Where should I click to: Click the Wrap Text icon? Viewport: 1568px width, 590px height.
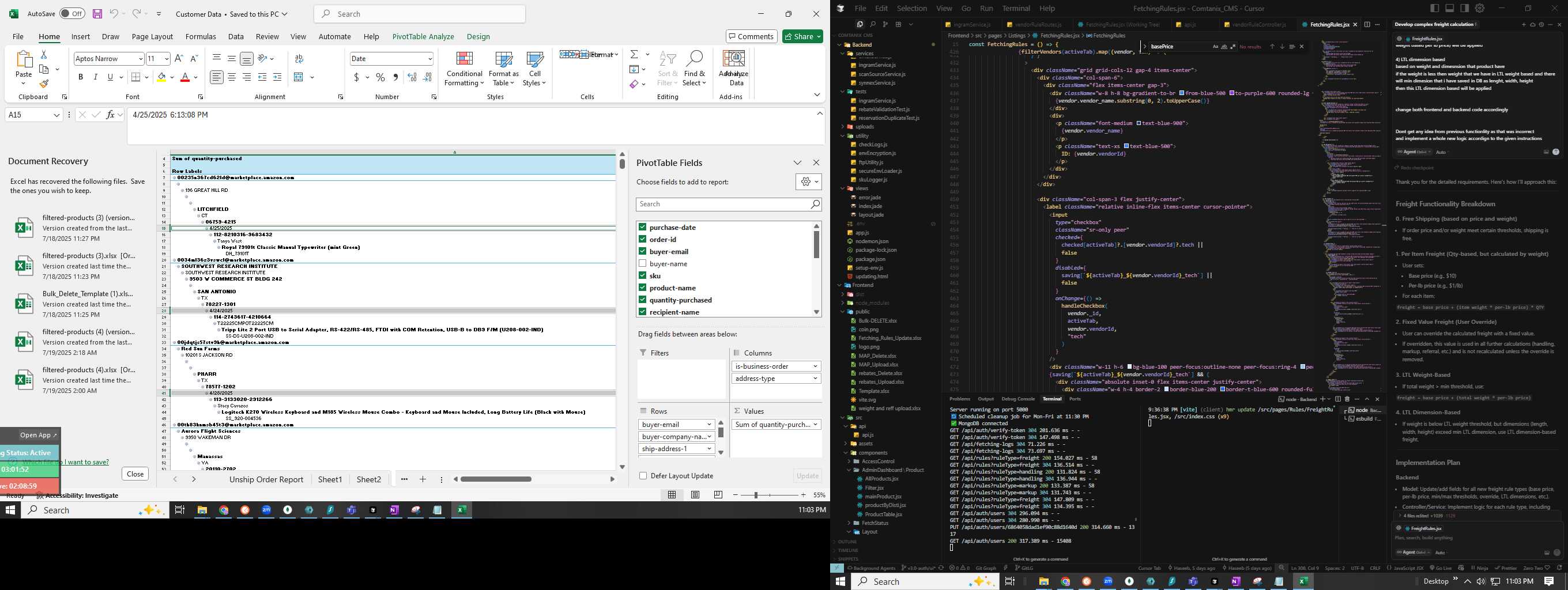pyautogui.click(x=299, y=58)
